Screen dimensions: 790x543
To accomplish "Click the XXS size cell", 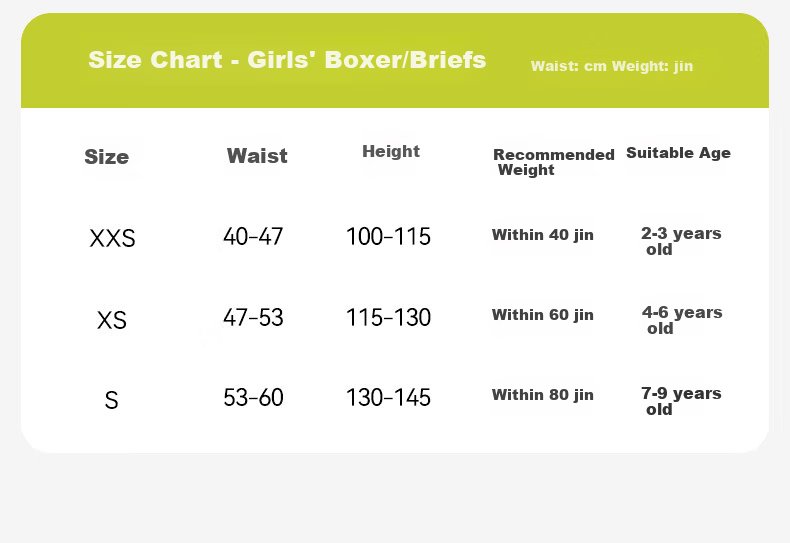I will [x=112, y=238].
